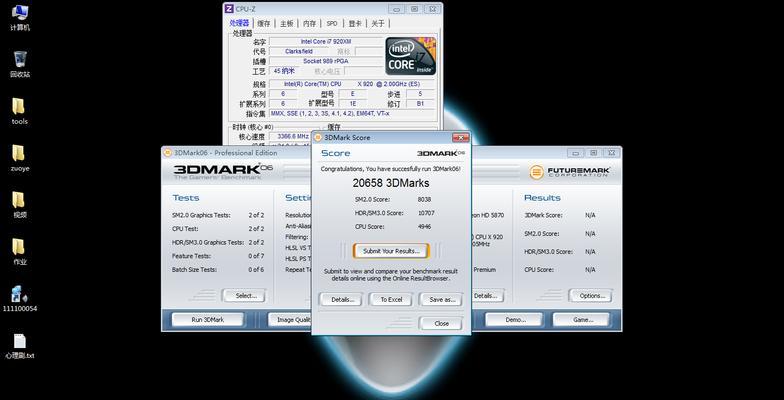The image size is (784, 400).
Task: Switch to the 处理器 tab in CPU-Z
Action: [240, 23]
